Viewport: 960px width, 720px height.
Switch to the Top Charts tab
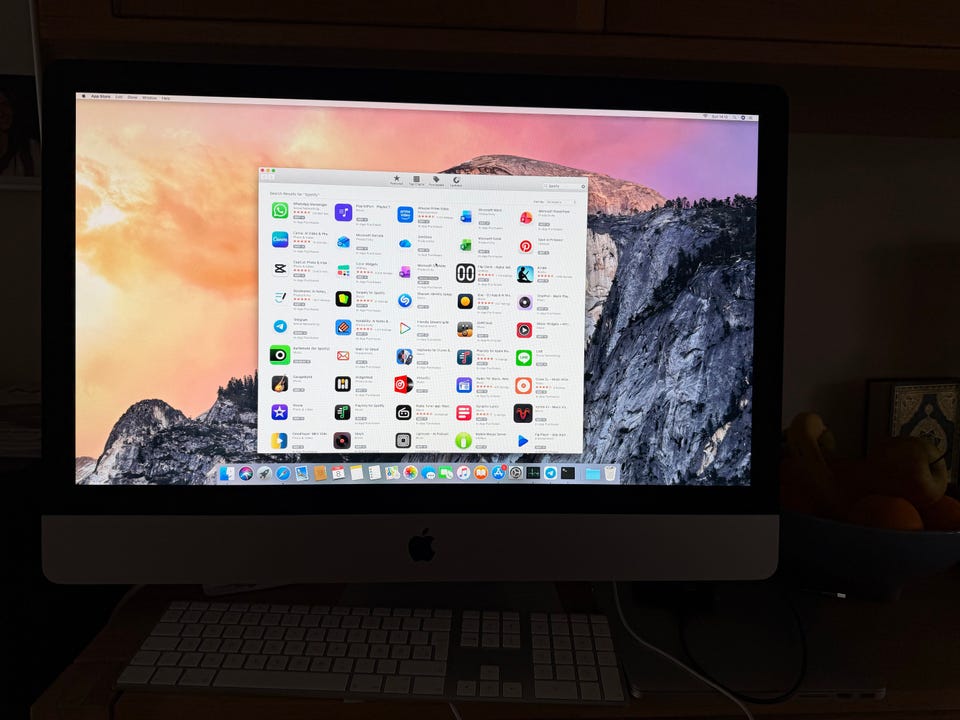[x=416, y=181]
